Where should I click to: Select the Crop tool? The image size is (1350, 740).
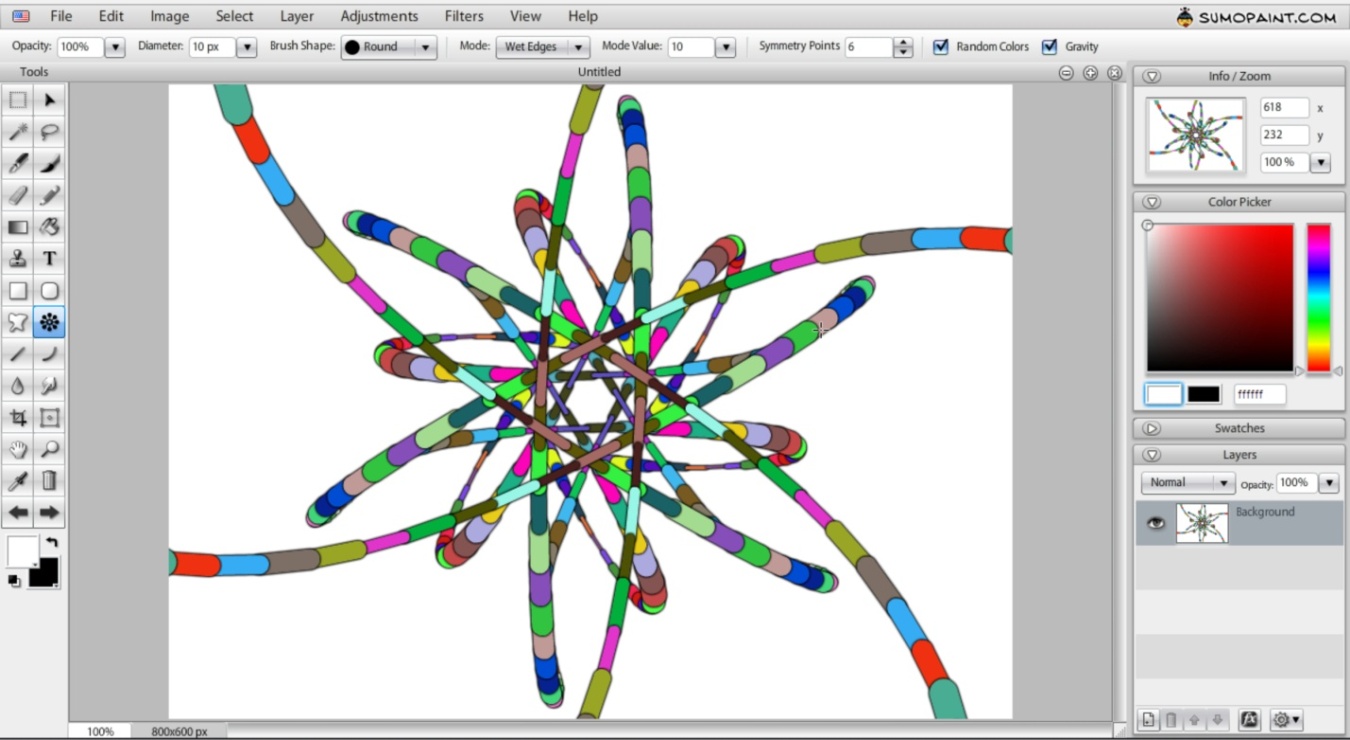coord(18,418)
